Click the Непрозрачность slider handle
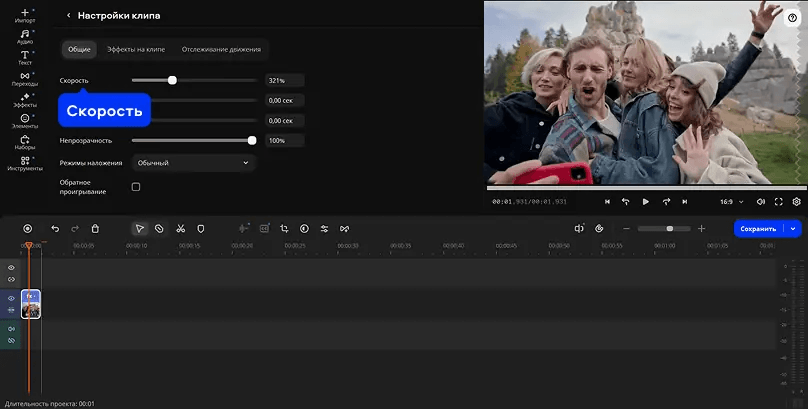Image resolution: width=808 pixels, height=409 pixels. point(252,141)
